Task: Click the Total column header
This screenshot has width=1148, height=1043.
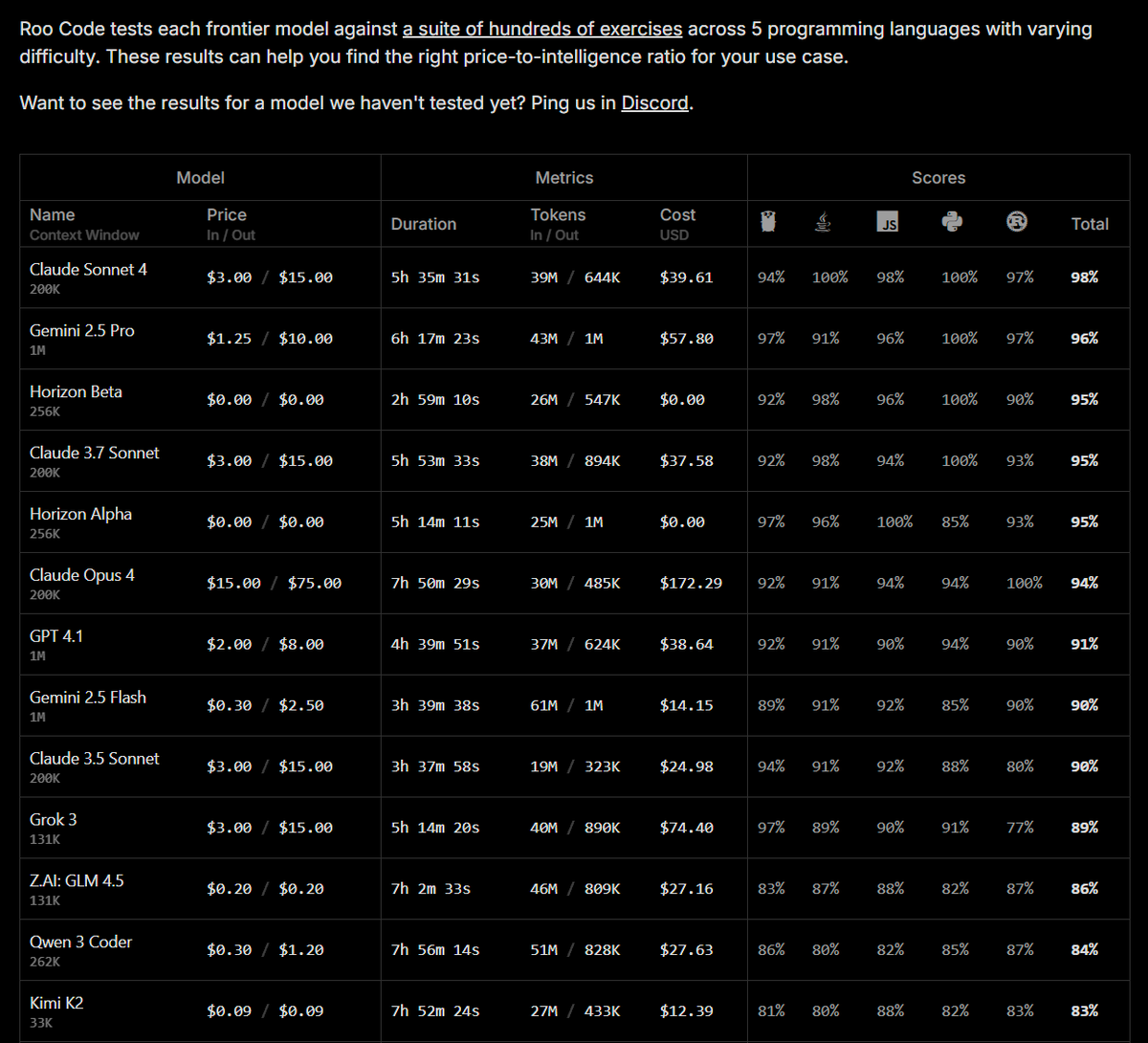Action: click(x=1091, y=224)
